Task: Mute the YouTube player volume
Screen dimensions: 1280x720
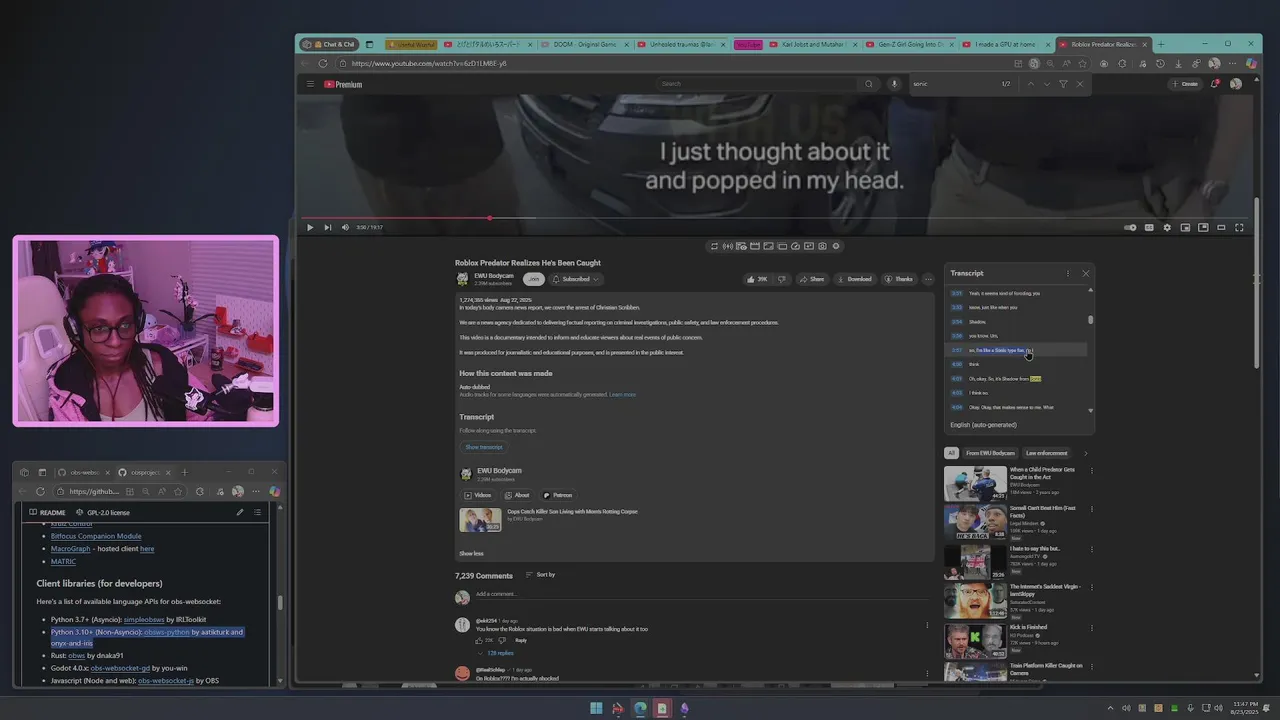Action: [x=346, y=228]
